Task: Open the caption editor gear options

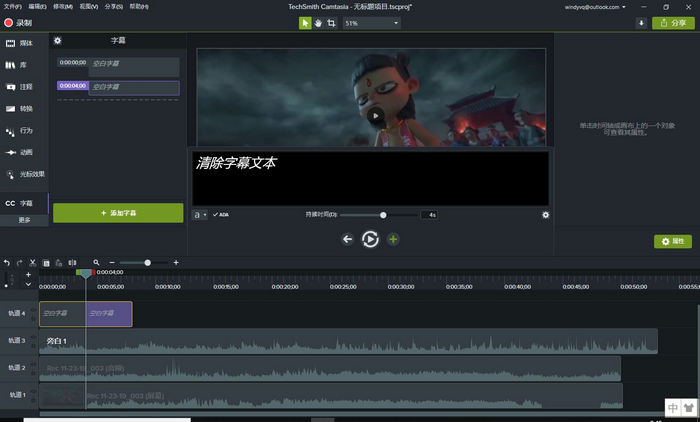Action: tap(546, 215)
